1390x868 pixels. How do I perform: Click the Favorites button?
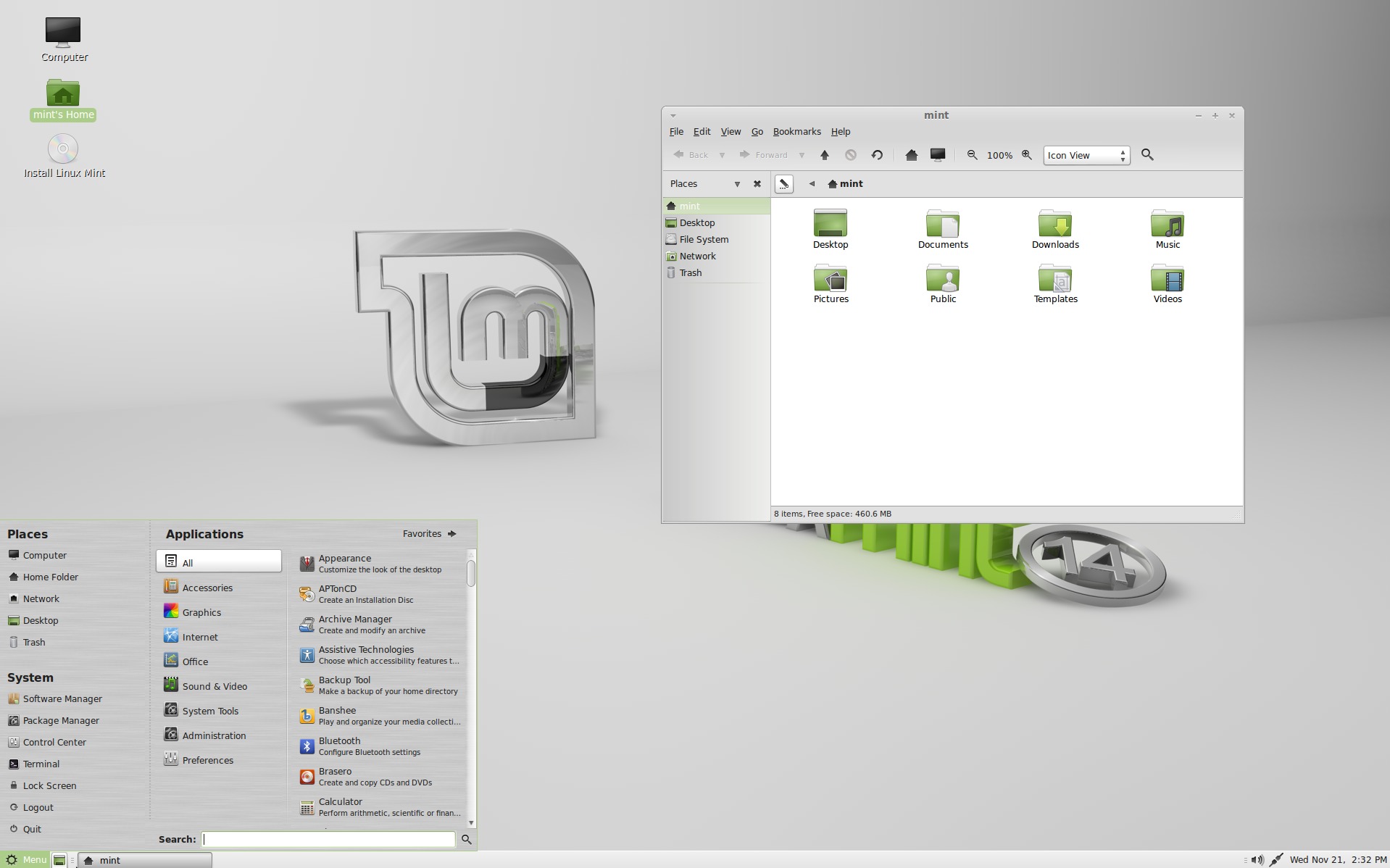423,533
